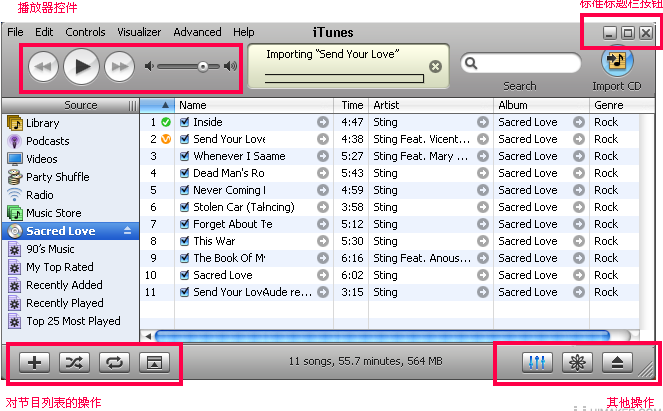
Task: Select the Sacred Love CD source
Action: point(71,231)
